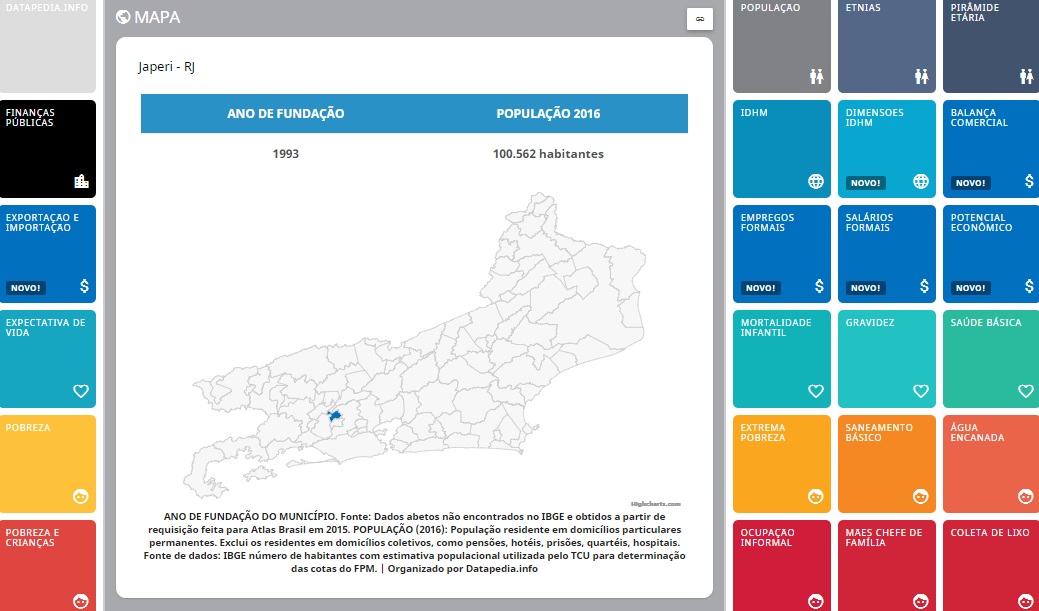Click the globe icon beside the MAPA title

click(x=123, y=17)
